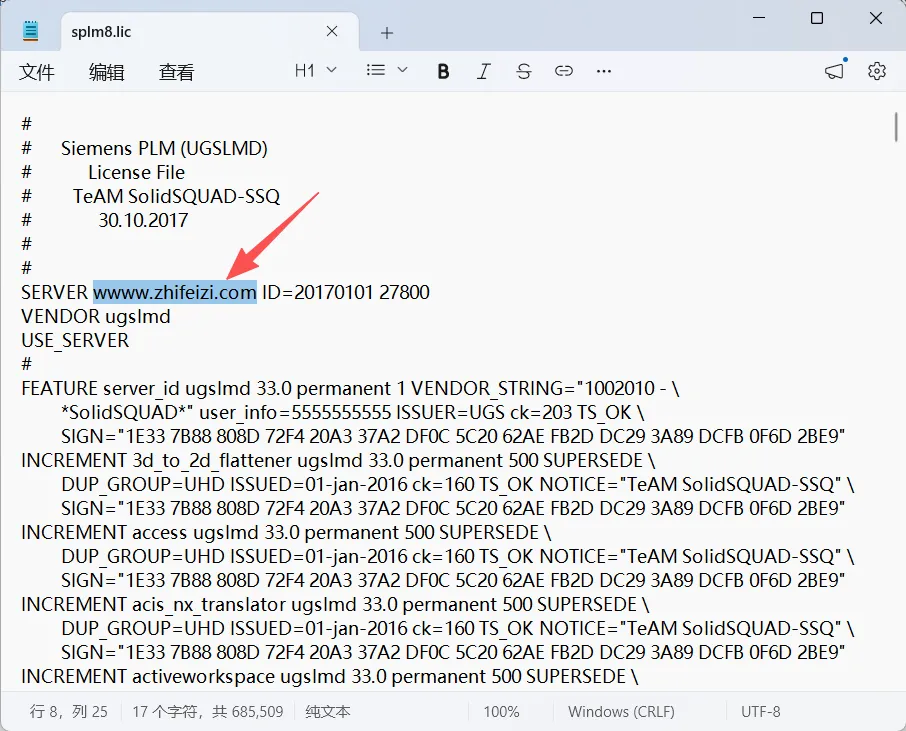Screen dimensions: 906x731
Task: Click the 行 8，列 25 position indicator
Action: (x=69, y=711)
